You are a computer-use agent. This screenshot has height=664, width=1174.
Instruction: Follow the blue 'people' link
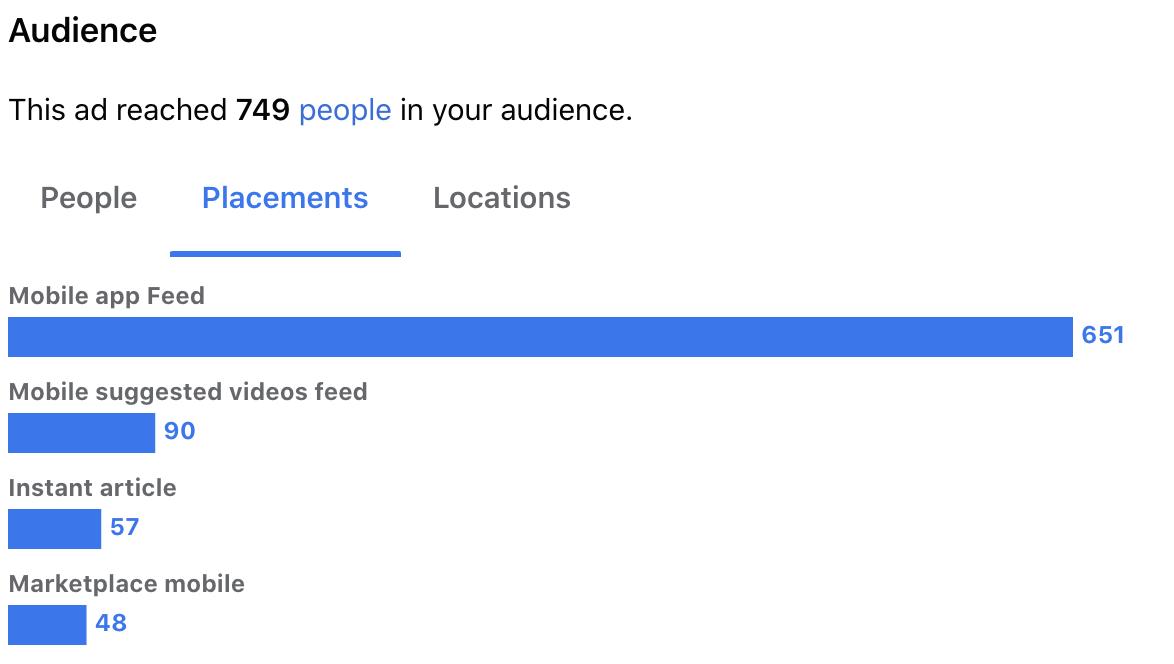(344, 111)
